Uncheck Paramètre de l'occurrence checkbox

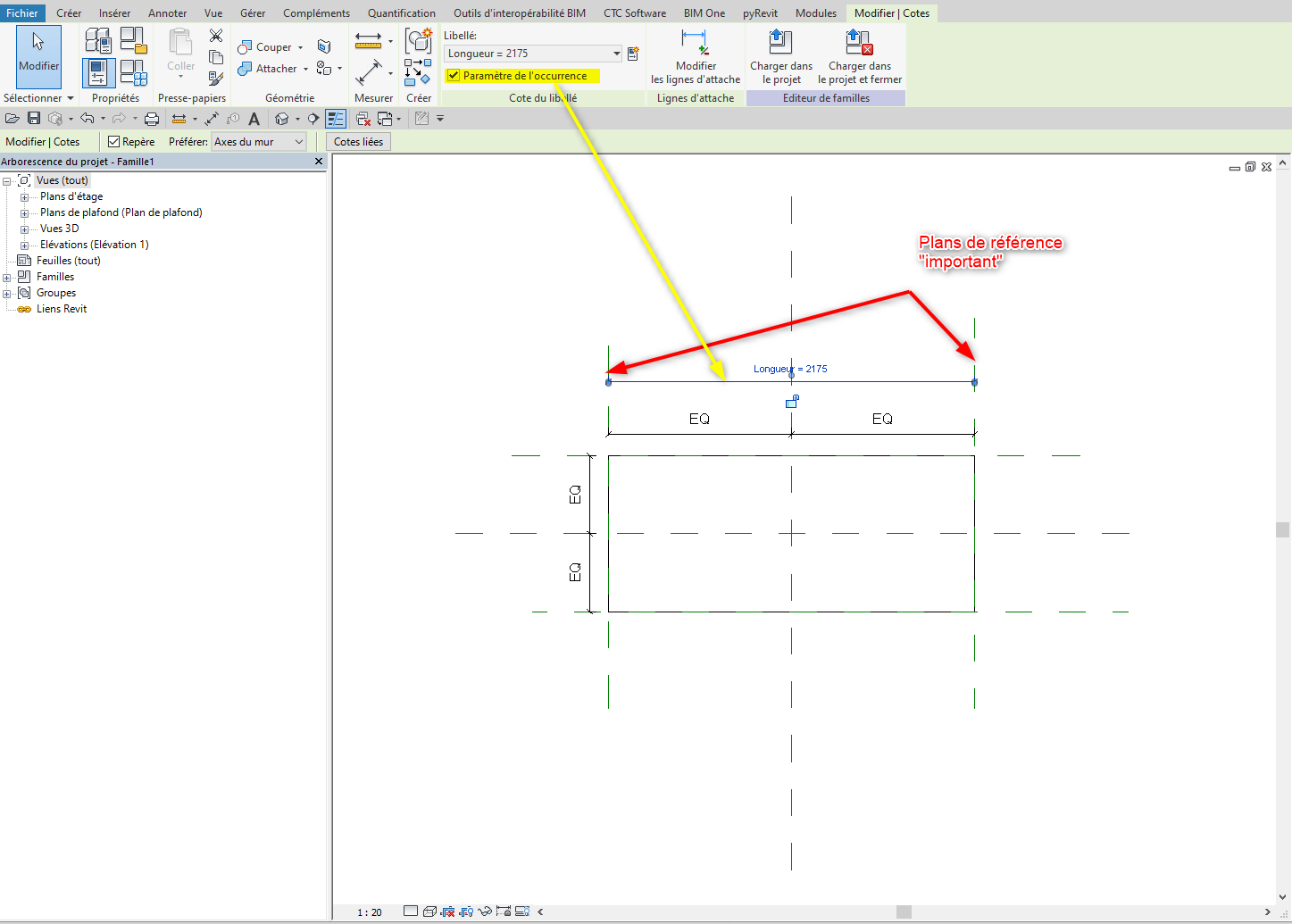454,76
